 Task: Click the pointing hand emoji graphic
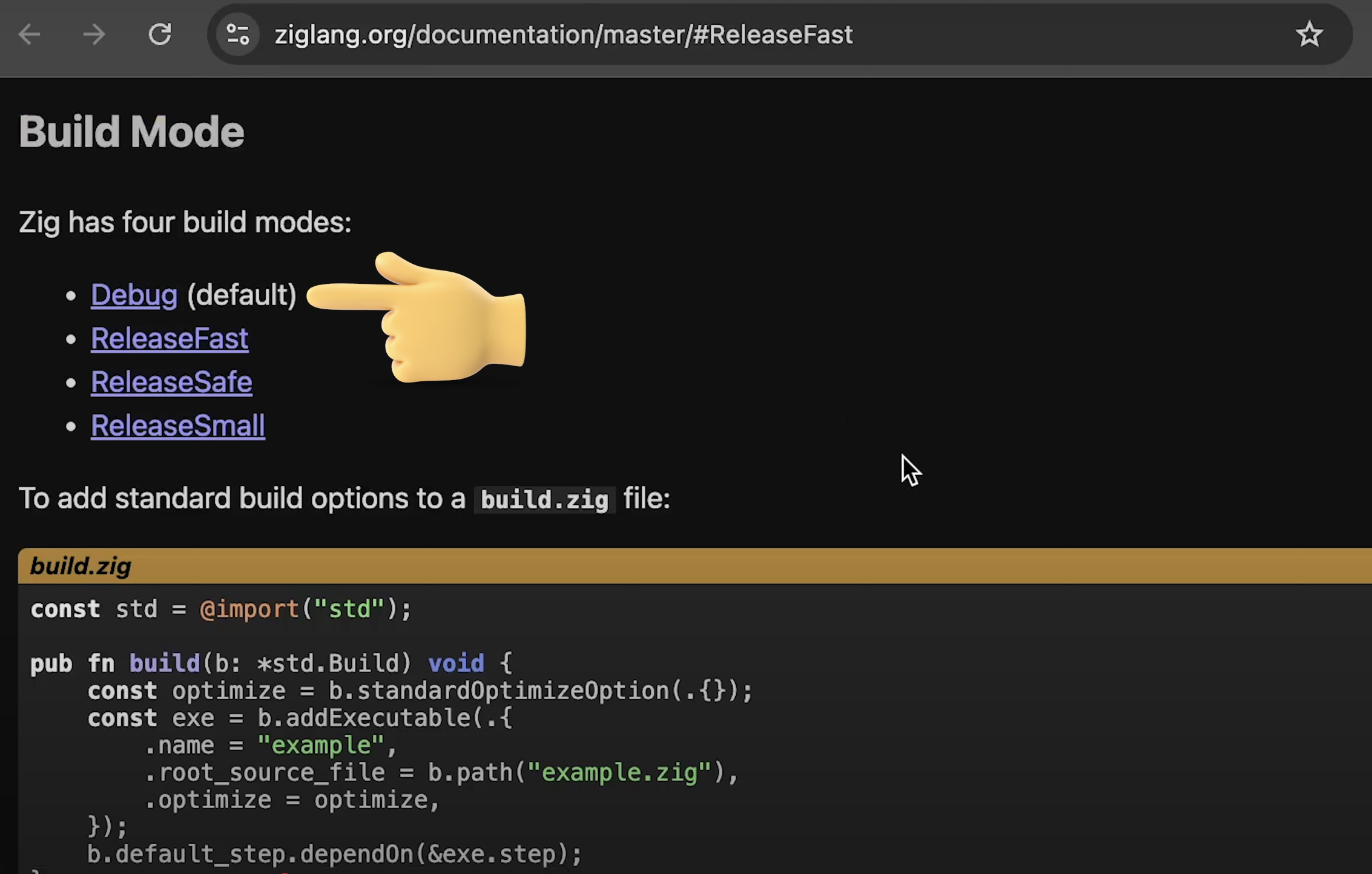(424, 318)
